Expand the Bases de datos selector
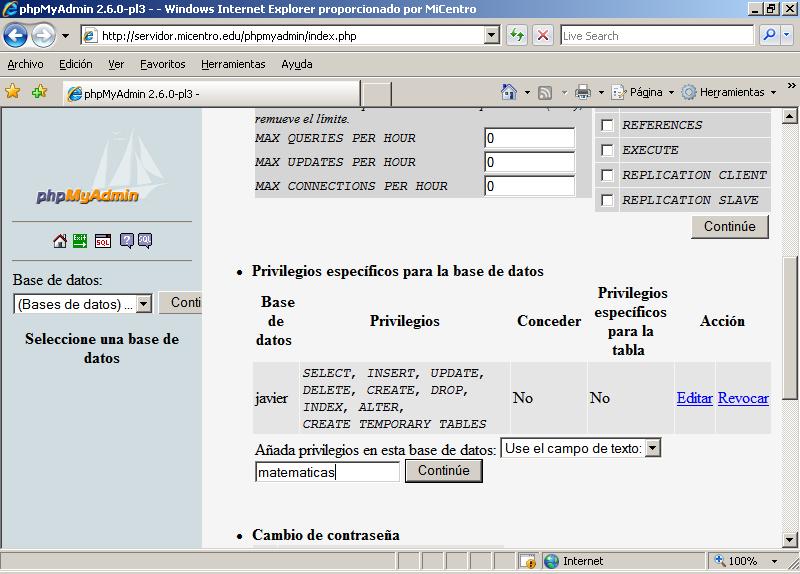This screenshot has width=800, height=574. coord(143,304)
